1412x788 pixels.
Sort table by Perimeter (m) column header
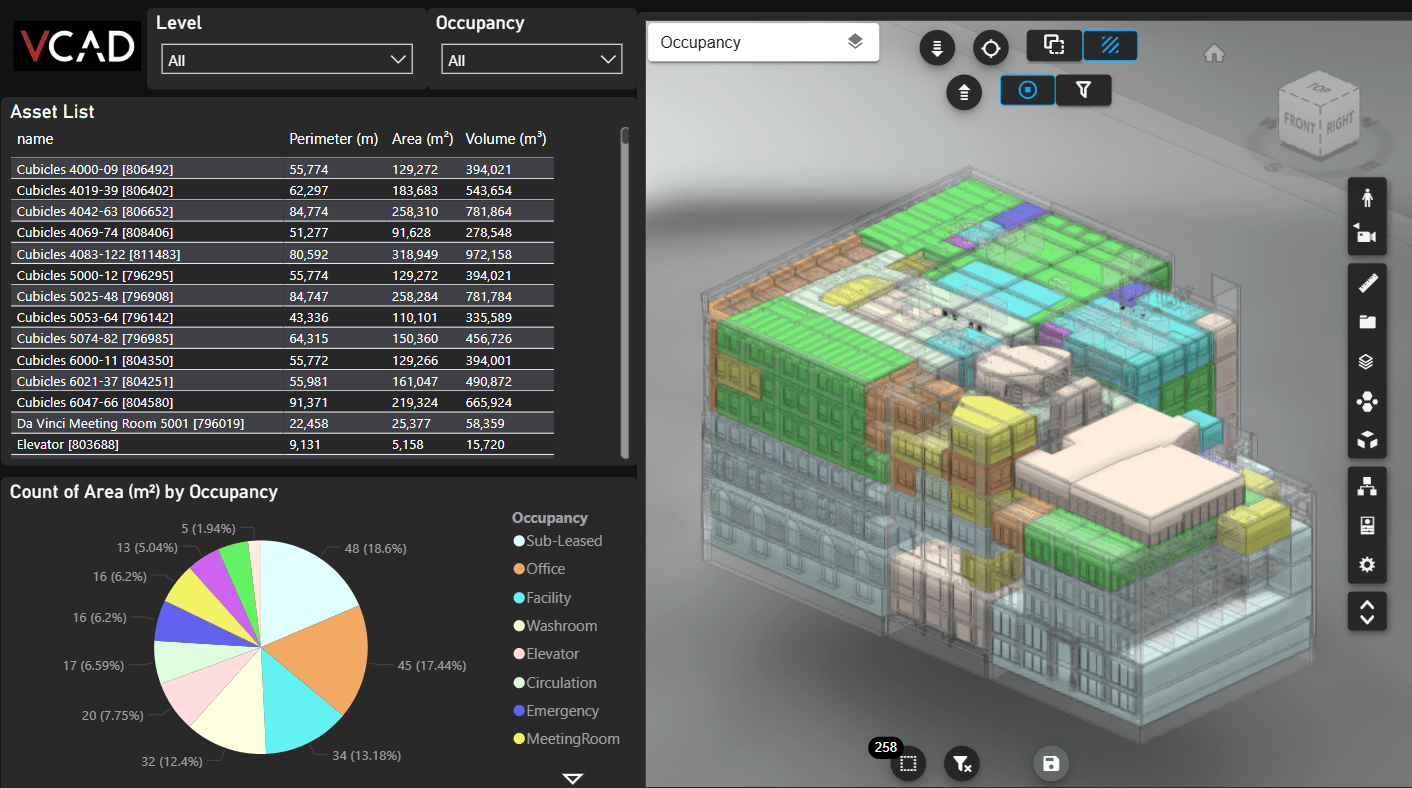(x=333, y=139)
